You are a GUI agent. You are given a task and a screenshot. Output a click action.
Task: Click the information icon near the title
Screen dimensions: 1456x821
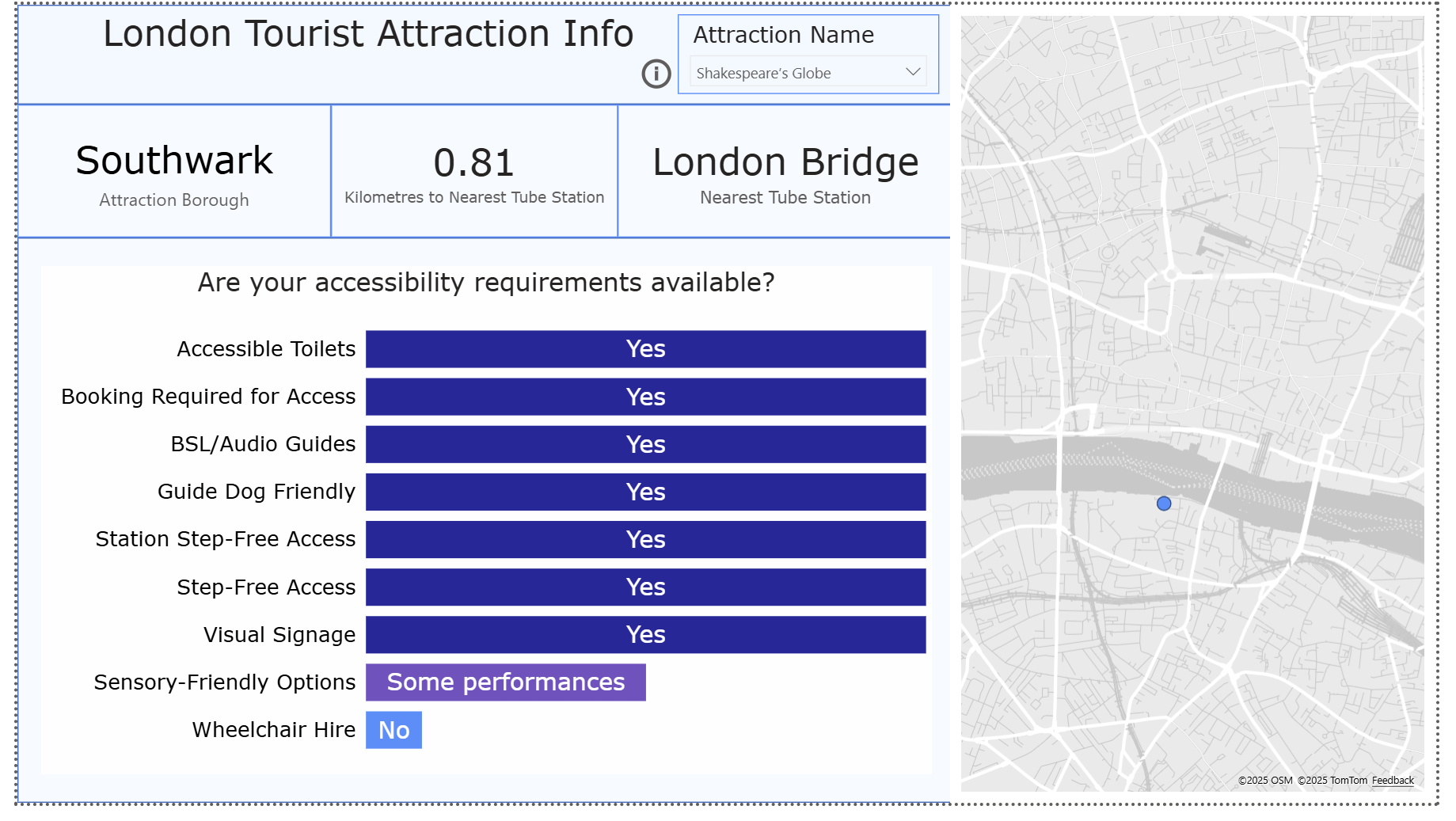[656, 74]
